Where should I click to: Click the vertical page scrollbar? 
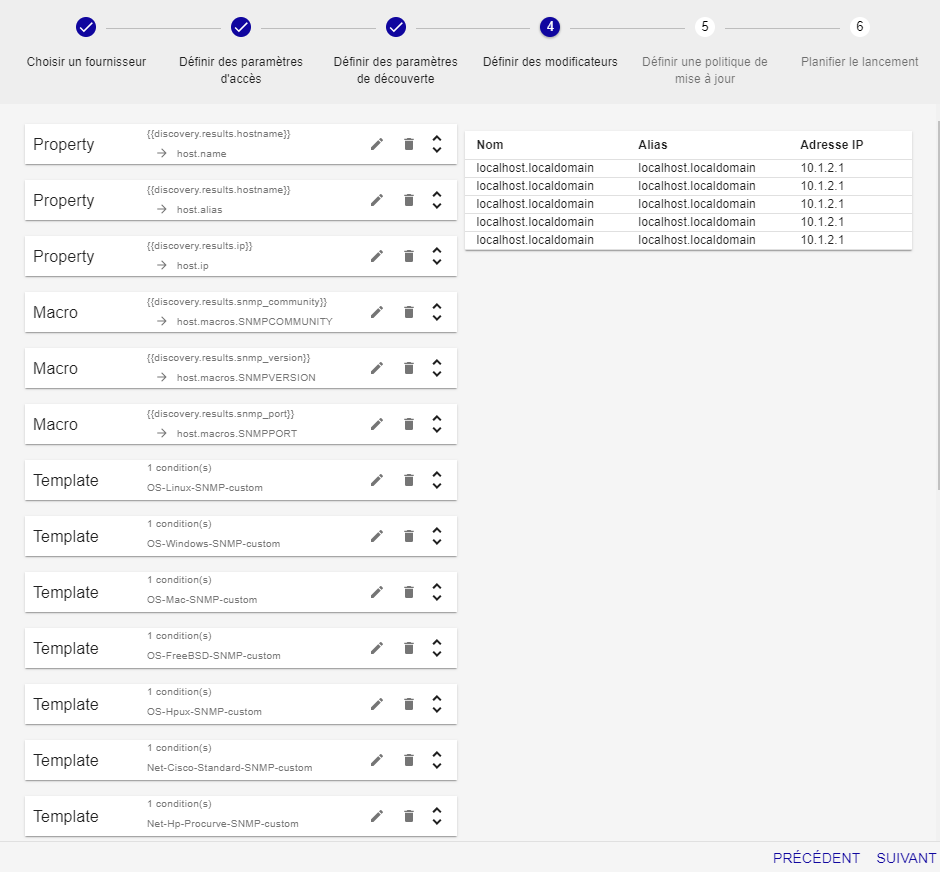click(938, 306)
